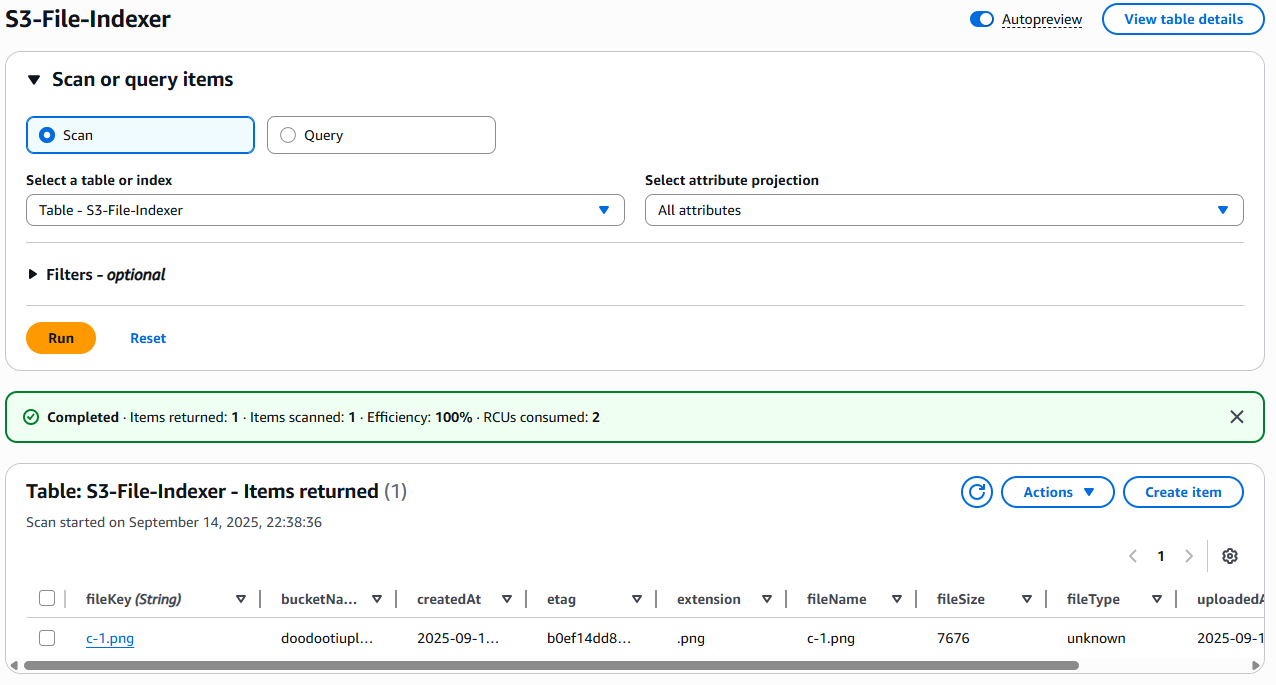The width and height of the screenshot is (1276, 685).
Task: Check the c-1.png row checkbox
Action: click(x=47, y=638)
